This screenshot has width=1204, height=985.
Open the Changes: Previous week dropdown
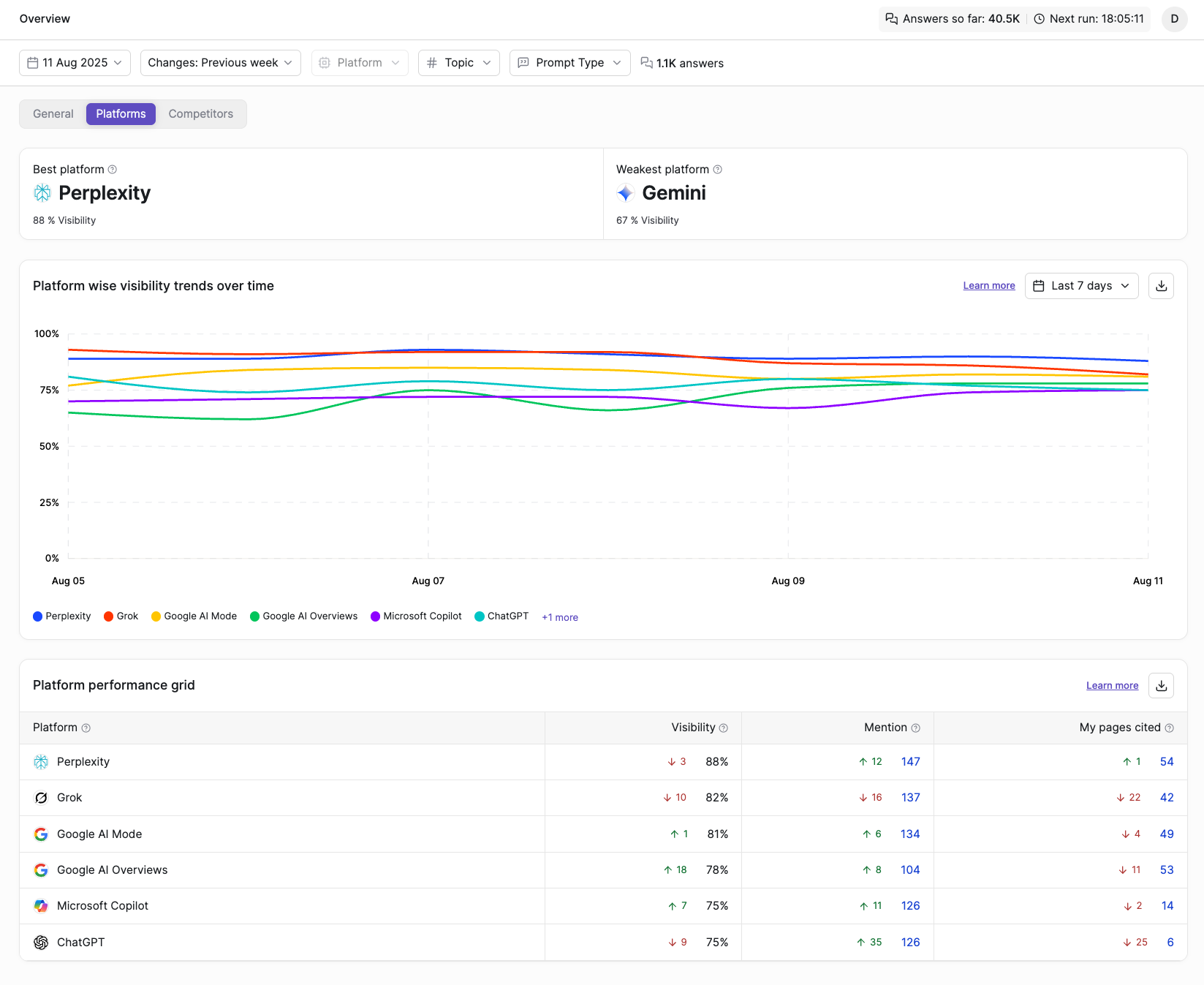[221, 63]
